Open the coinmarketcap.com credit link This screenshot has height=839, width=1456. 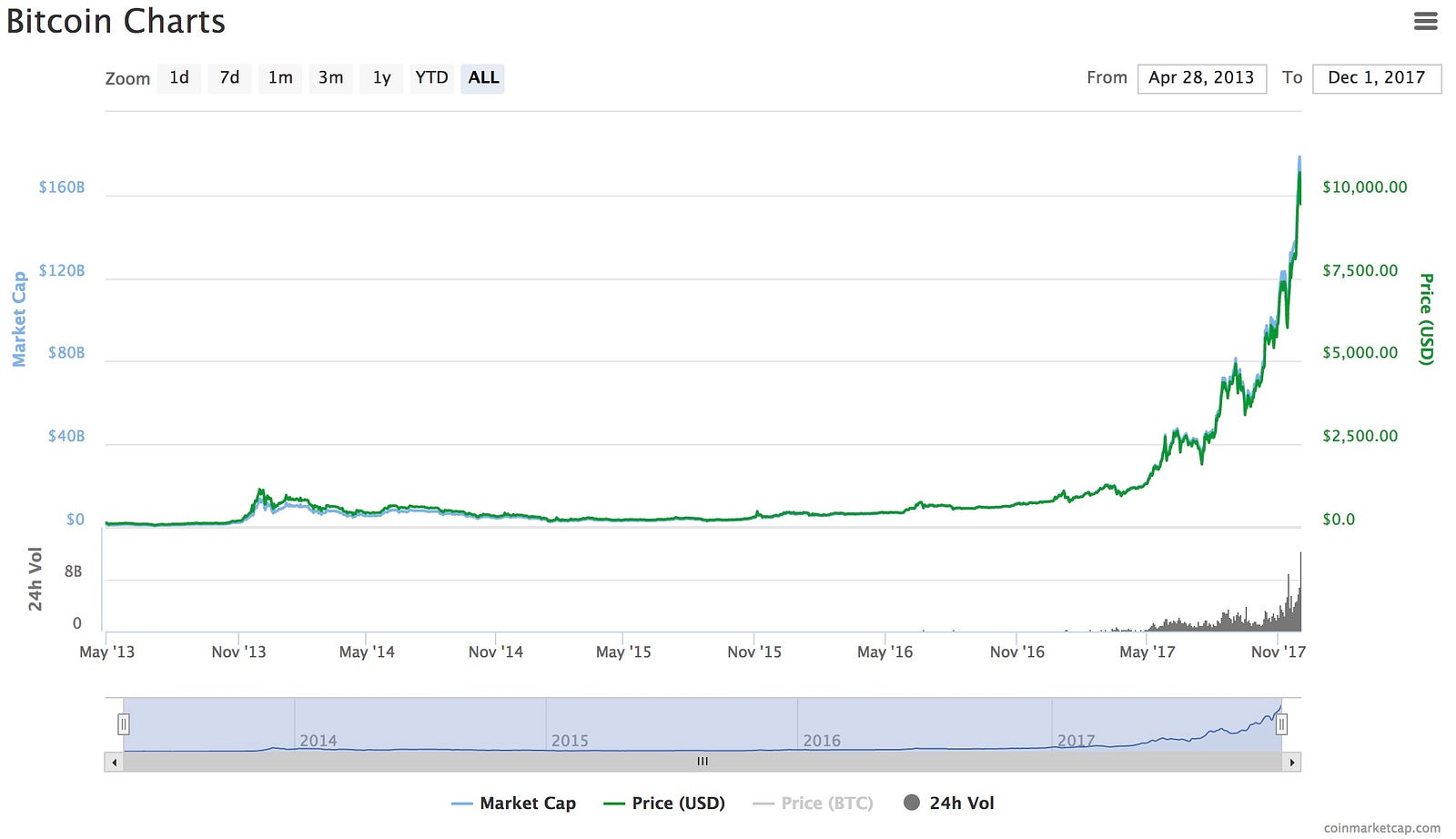tap(1381, 828)
